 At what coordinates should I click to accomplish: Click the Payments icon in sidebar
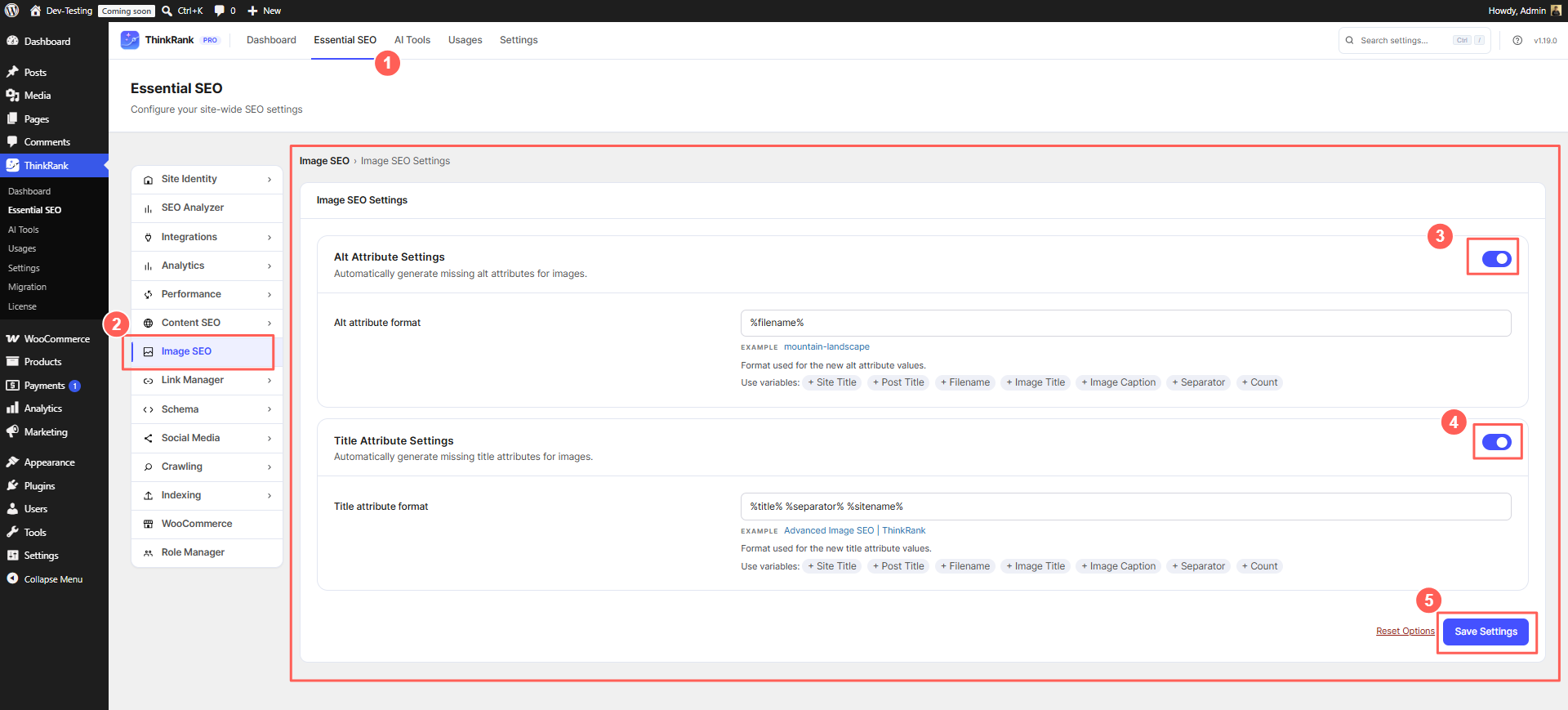click(x=12, y=385)
